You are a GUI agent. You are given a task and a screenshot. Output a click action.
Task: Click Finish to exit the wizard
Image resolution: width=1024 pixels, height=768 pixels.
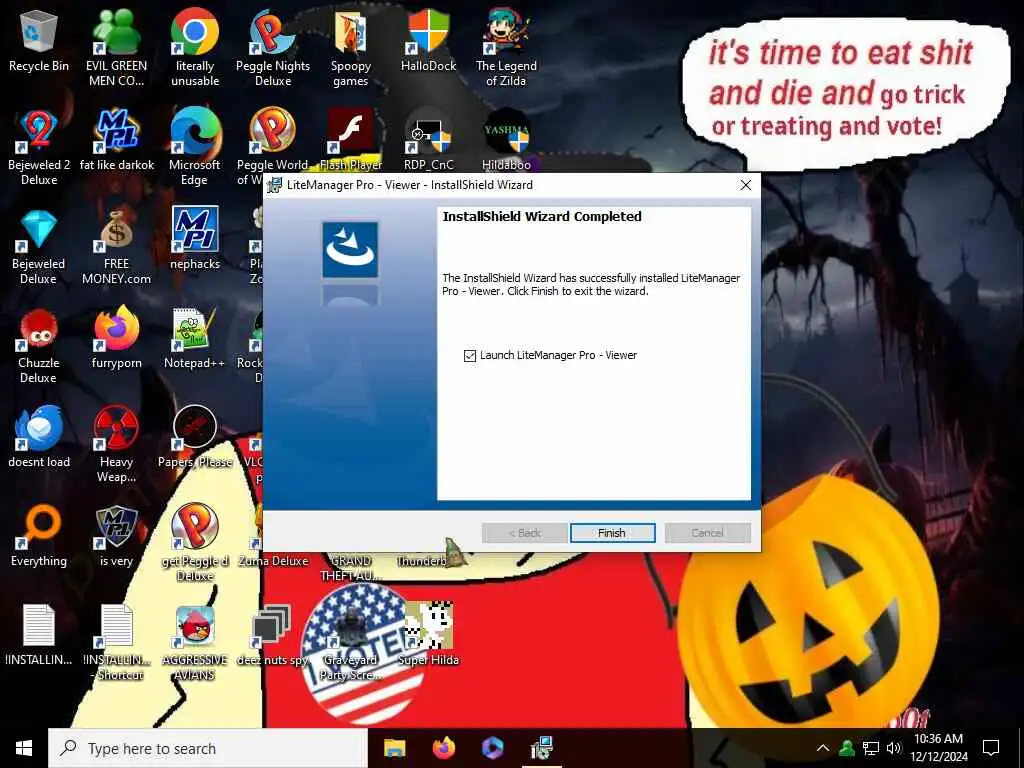click(612, 533)
